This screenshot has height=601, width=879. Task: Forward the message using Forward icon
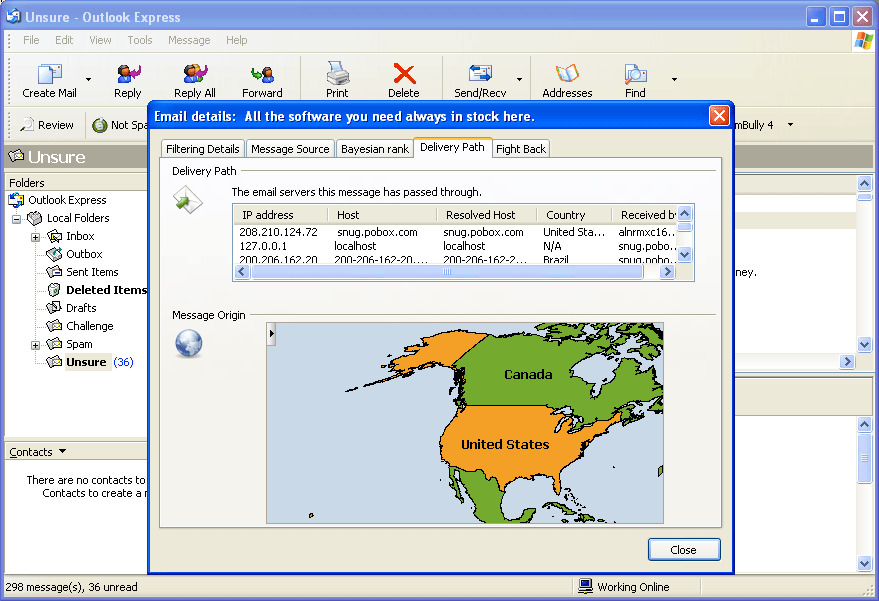pyautogui.click(x=262, y=75)
